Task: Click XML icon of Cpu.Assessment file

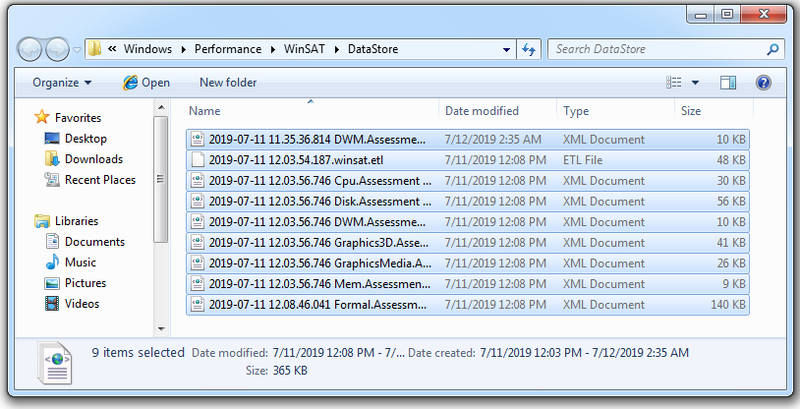Action: [197, 181]
